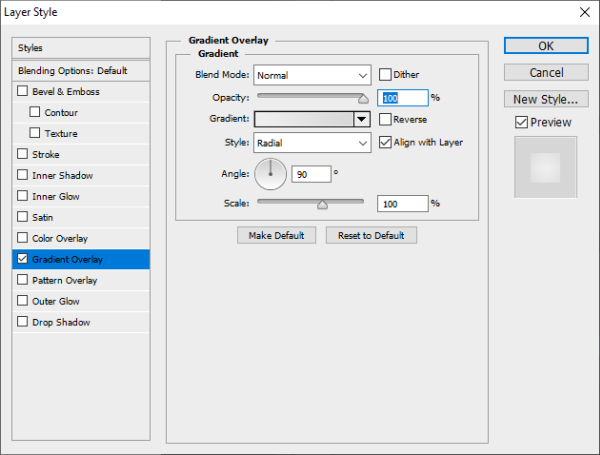Select Blending Options: Default
The height and width of the screenshot is (455, 600).
click(x=81, y=70)
